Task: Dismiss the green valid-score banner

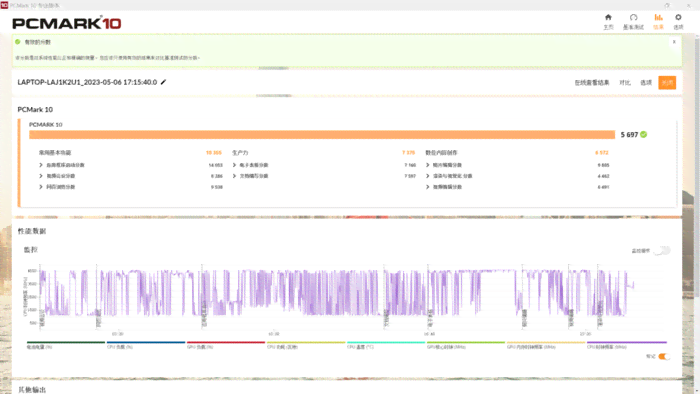Action: 674,42
